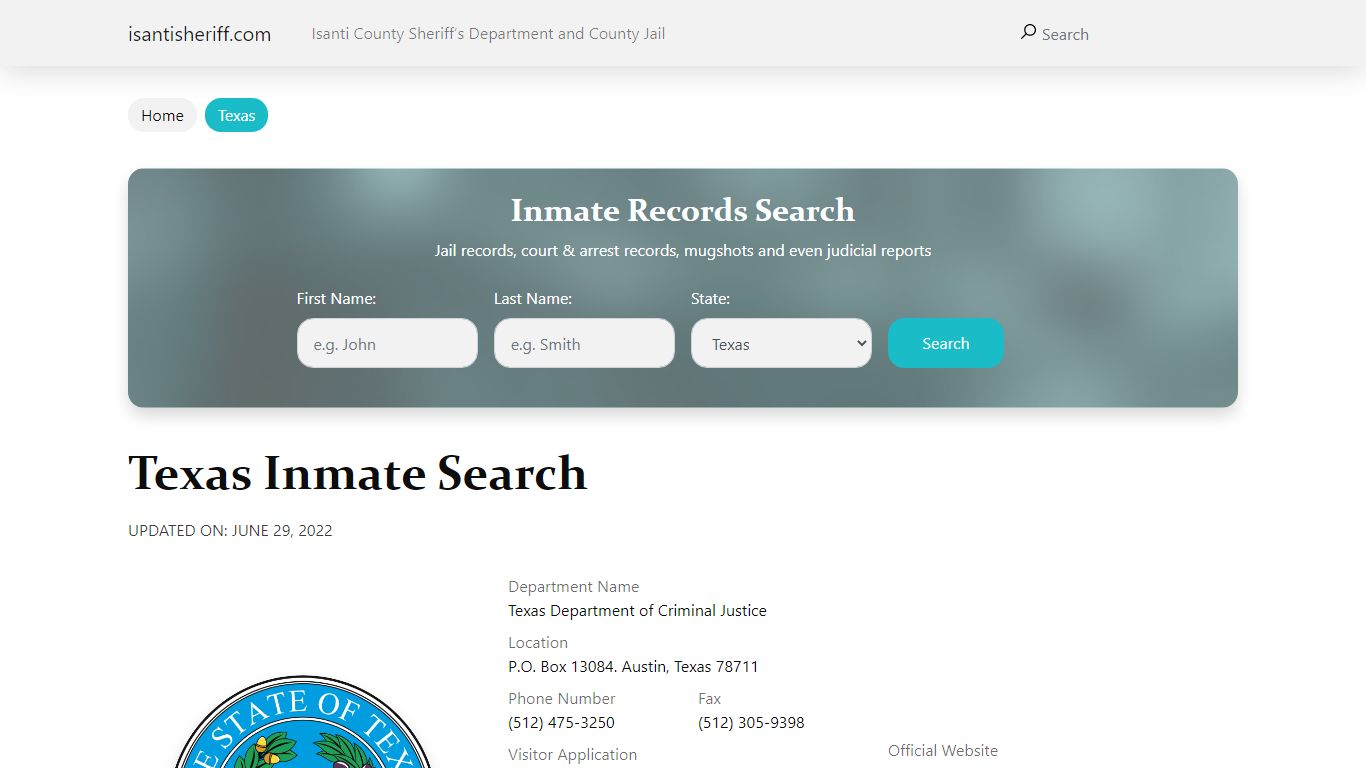
Task: Open the State dropdown showing Texas
Action: (781, 343)
